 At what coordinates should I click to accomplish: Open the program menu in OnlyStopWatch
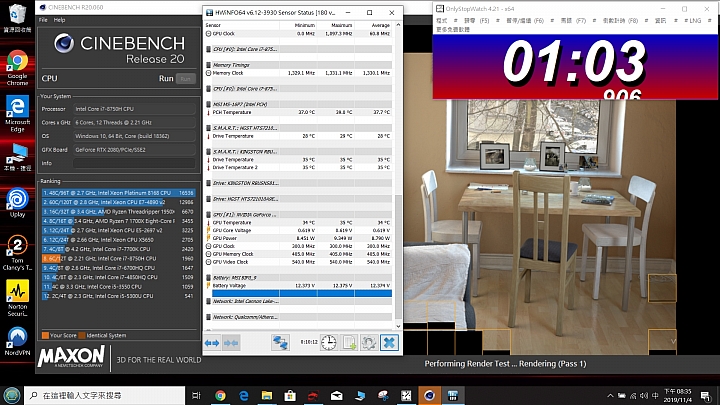point(441,21)
